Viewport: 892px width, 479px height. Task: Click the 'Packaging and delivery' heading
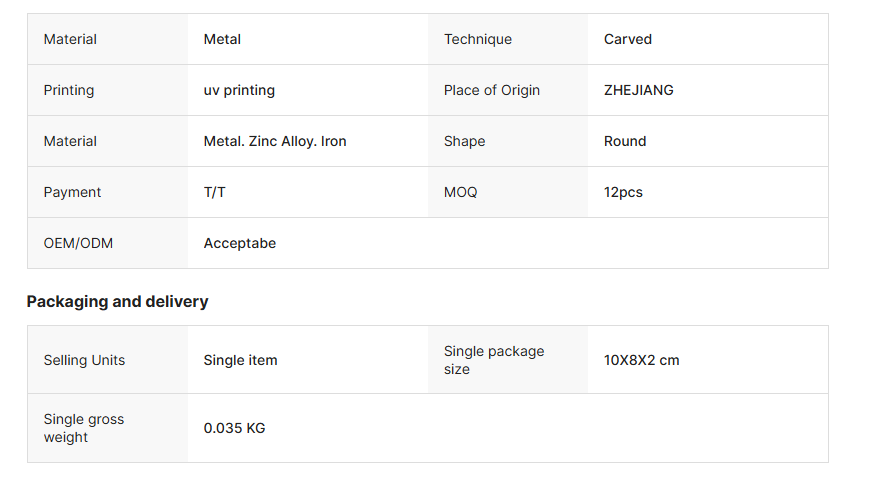pyautogui.click(x=117, y=301)
